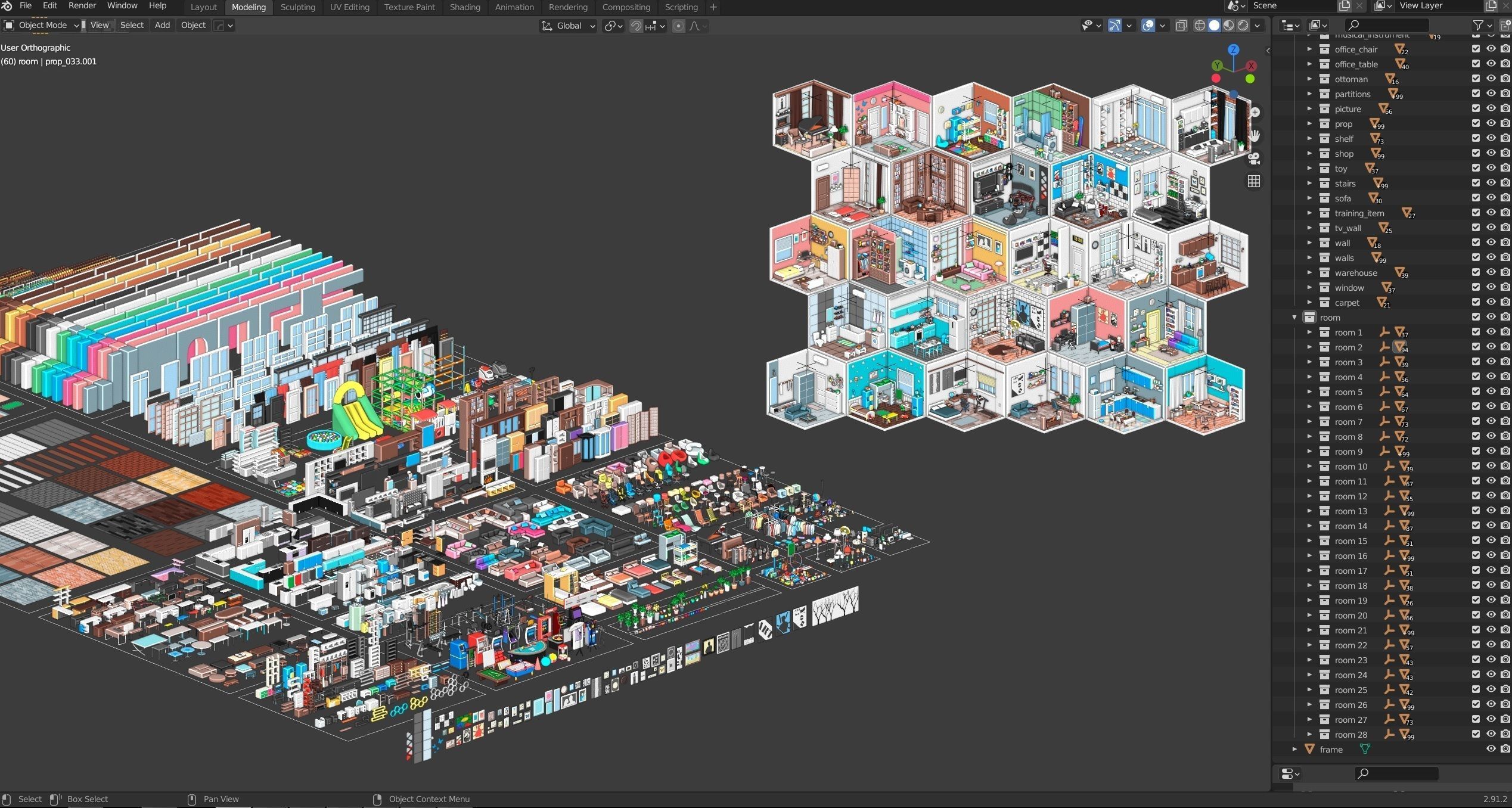1512x808 pixels.
Task: Open the Global transform orientation dropdown
Action: tap(569, 26)
